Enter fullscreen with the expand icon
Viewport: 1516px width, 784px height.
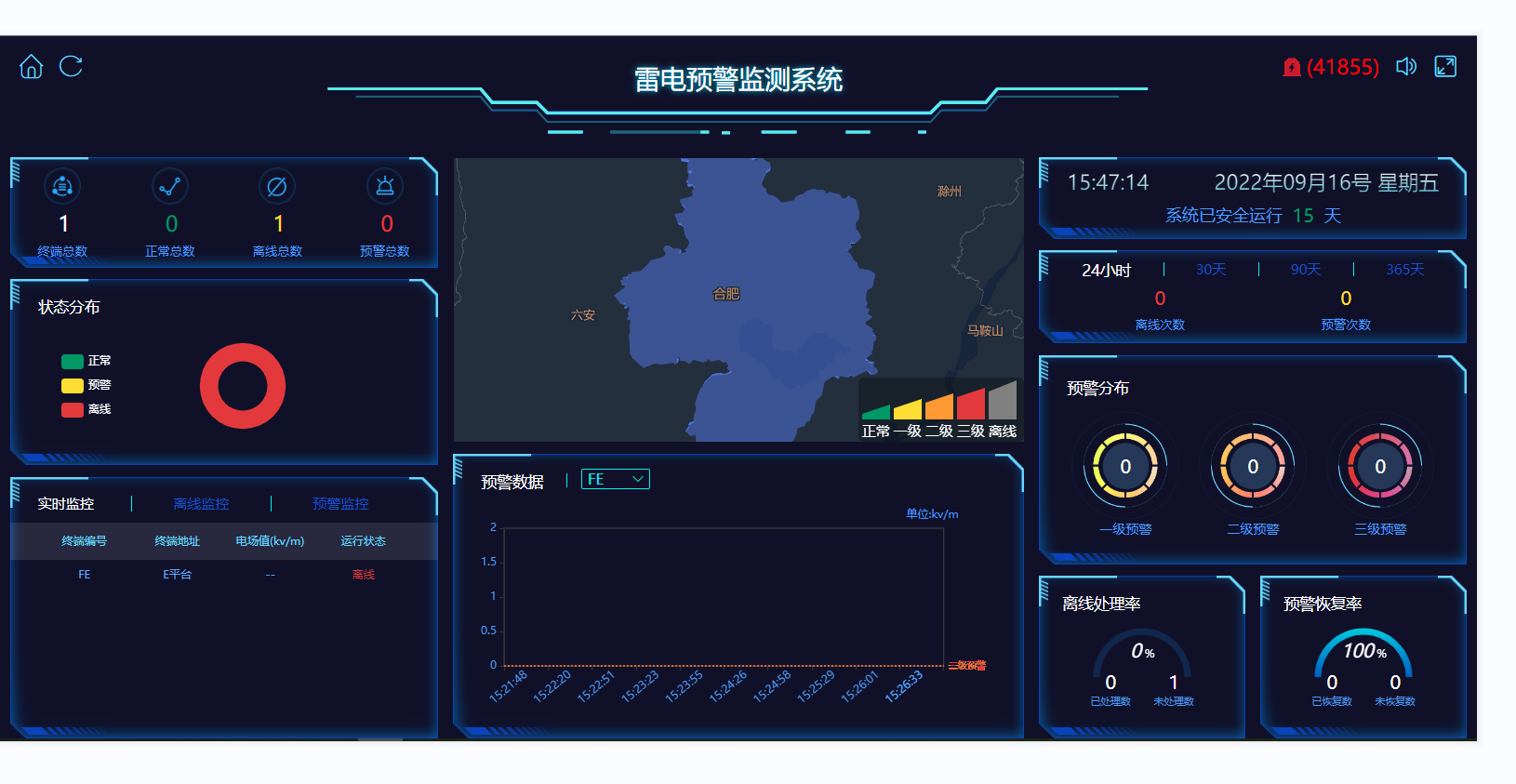point(1445,67)
